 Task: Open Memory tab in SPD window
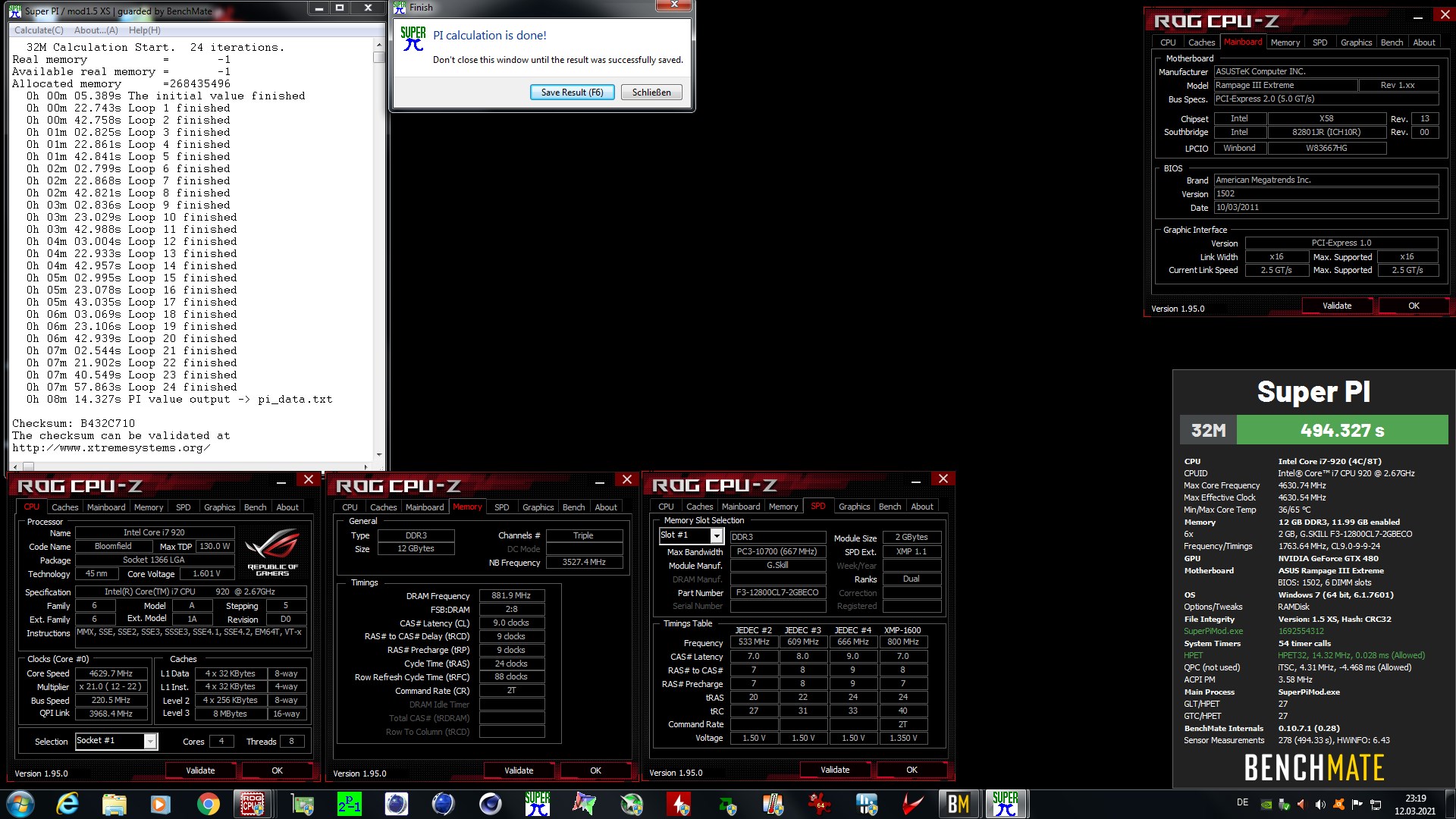[783, 507]
